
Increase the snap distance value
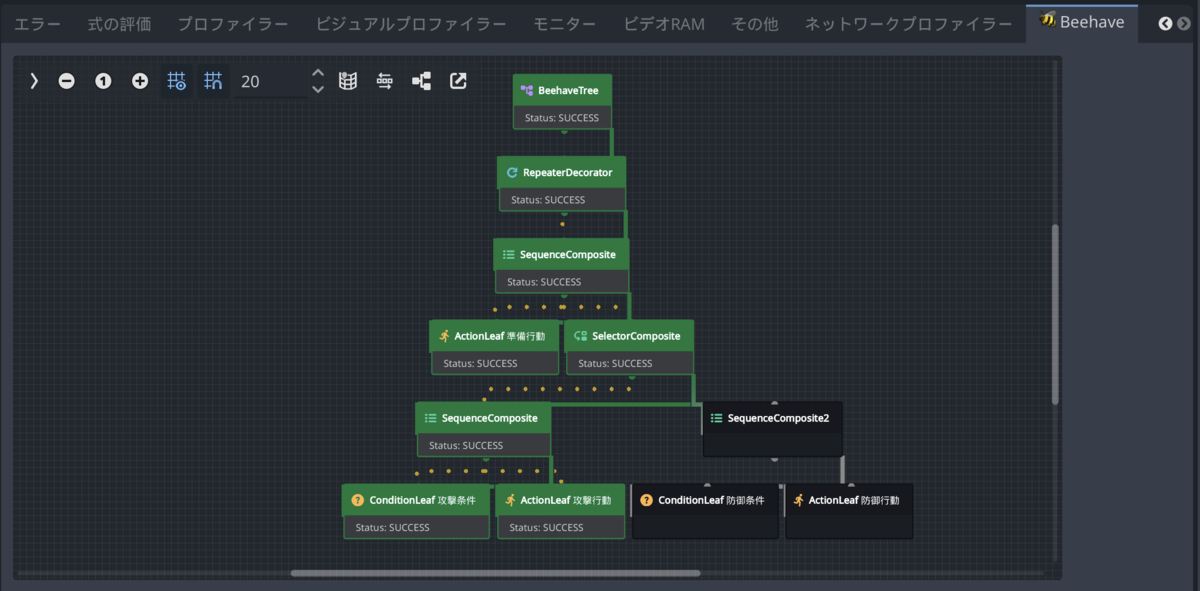(x=318, y=74)
